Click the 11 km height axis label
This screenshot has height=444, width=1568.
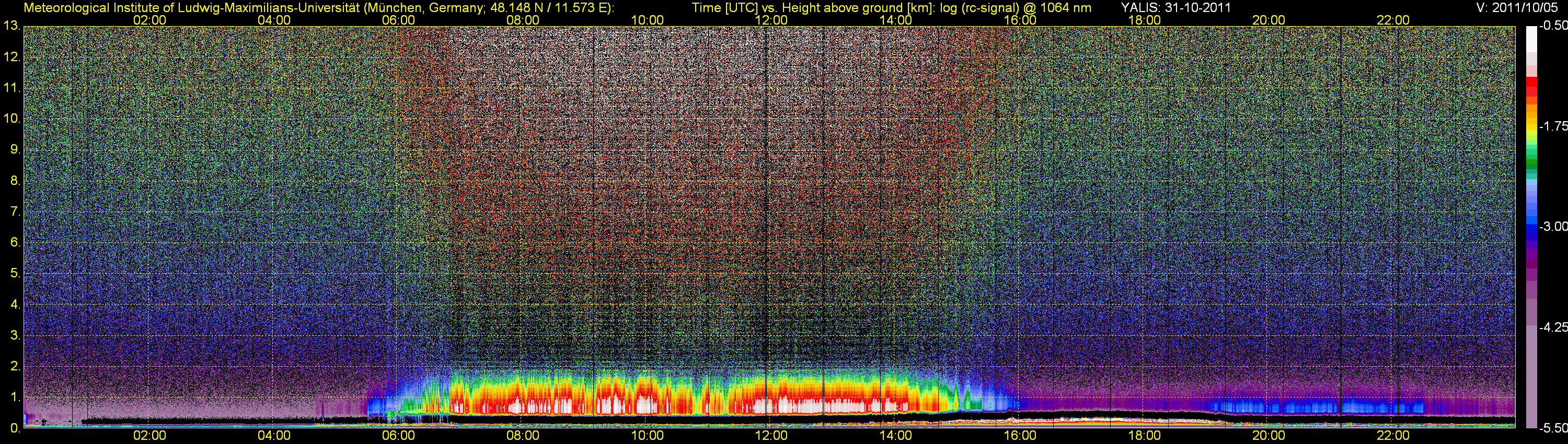(11, 88)
